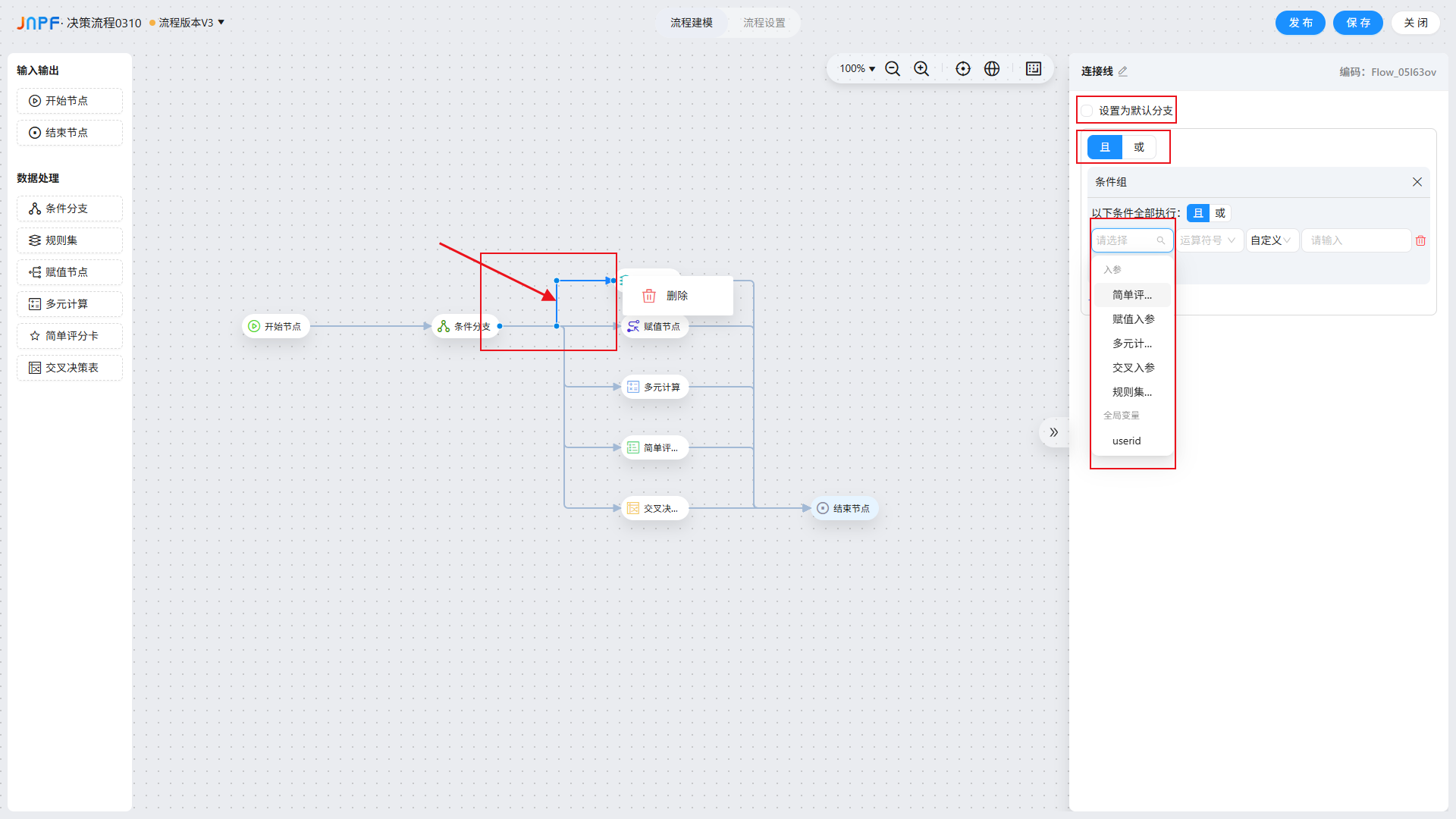Click the red trash icon in condition row
The width and height of the screenshot is (1456, 819).
1420,240
